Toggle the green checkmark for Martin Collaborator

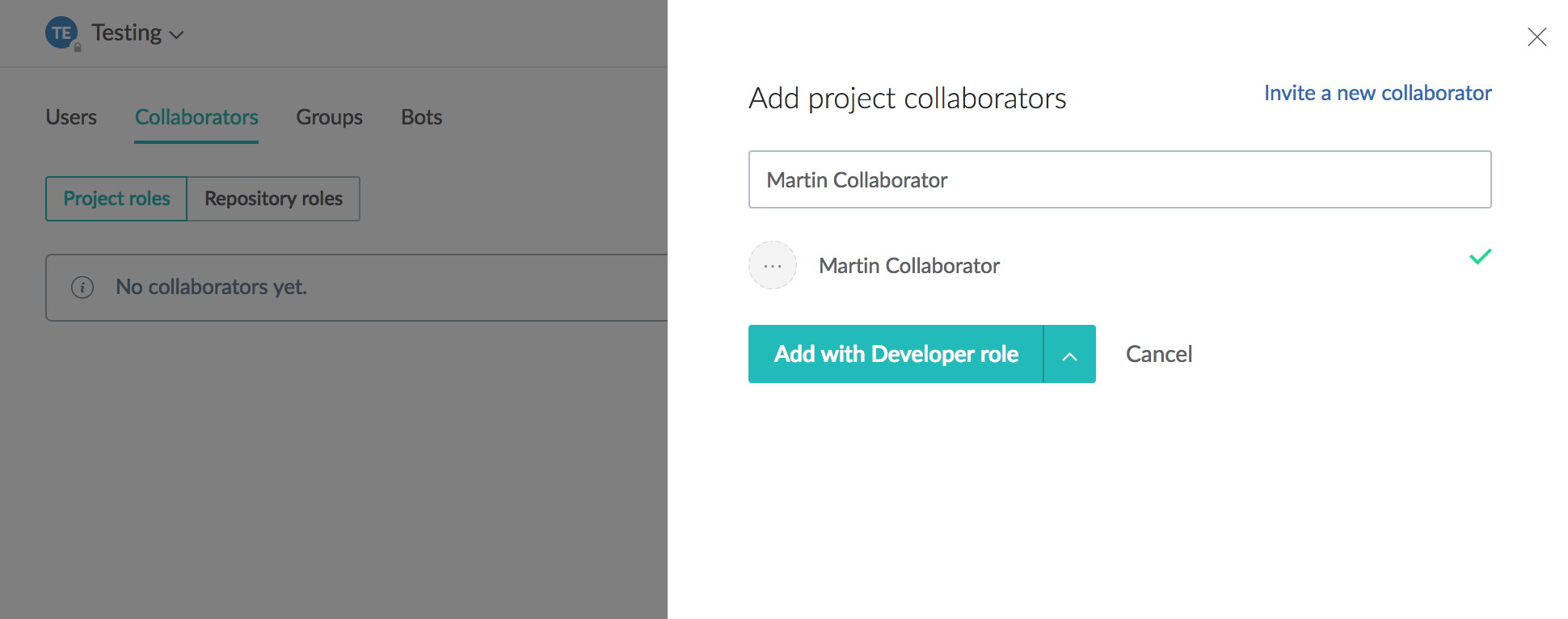pos(1480,257)
